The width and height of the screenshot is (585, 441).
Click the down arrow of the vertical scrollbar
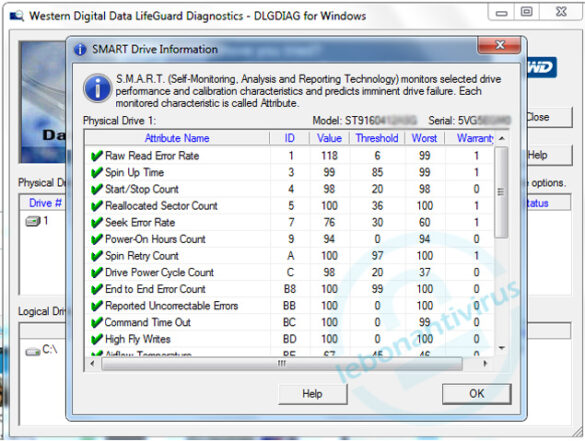point(502,348)
